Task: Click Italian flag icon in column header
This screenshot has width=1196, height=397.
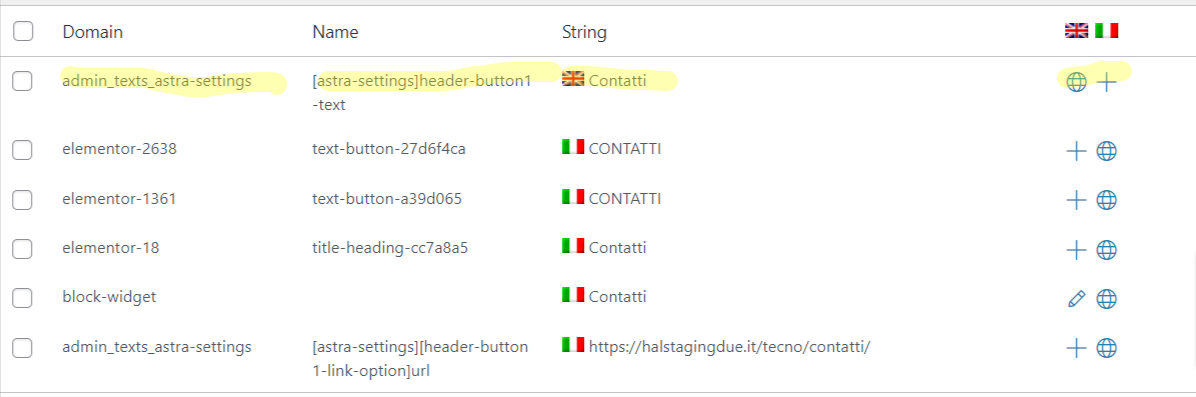Action: 1107,31
